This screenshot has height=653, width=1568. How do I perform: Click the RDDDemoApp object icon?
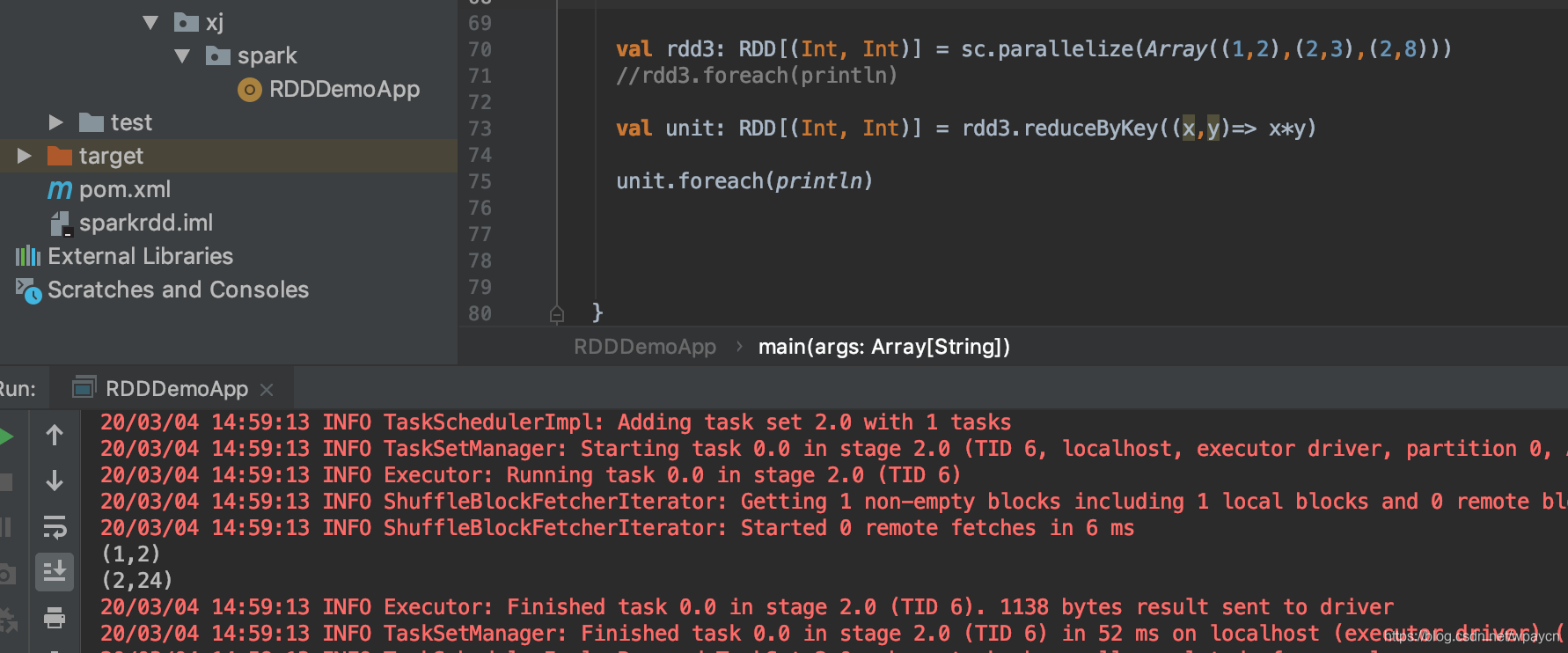pyautogui.click(x=250, y=90)
